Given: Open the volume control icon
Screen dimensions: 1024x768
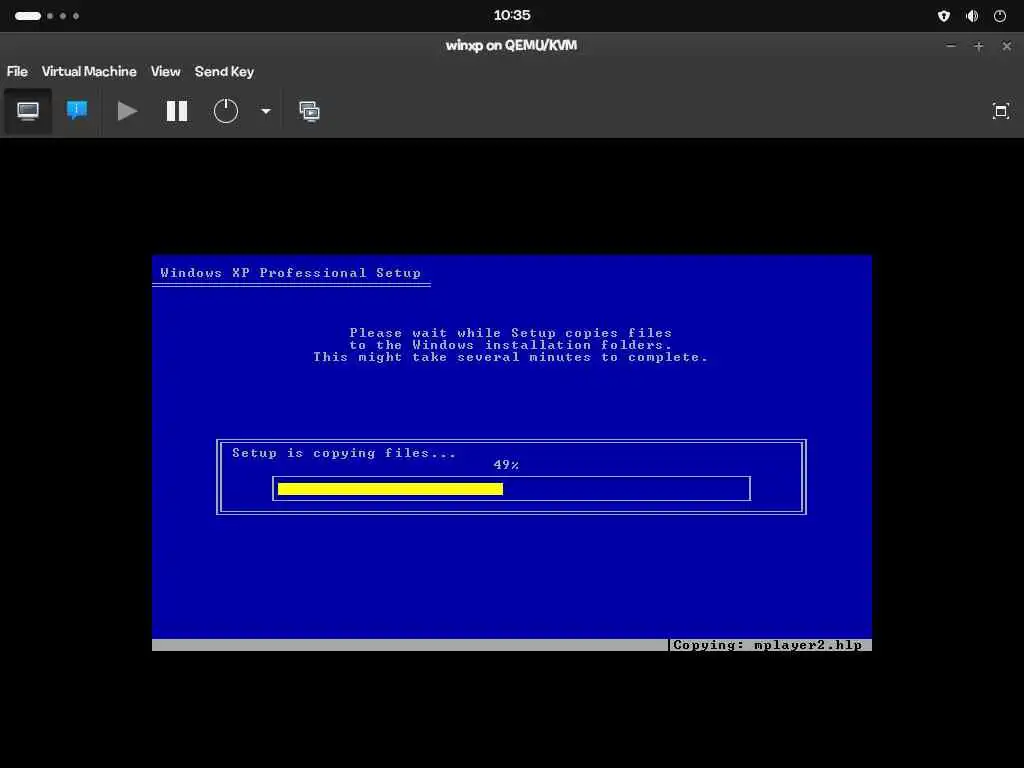Looking at the screenshot, I should (x=972, y=16).
